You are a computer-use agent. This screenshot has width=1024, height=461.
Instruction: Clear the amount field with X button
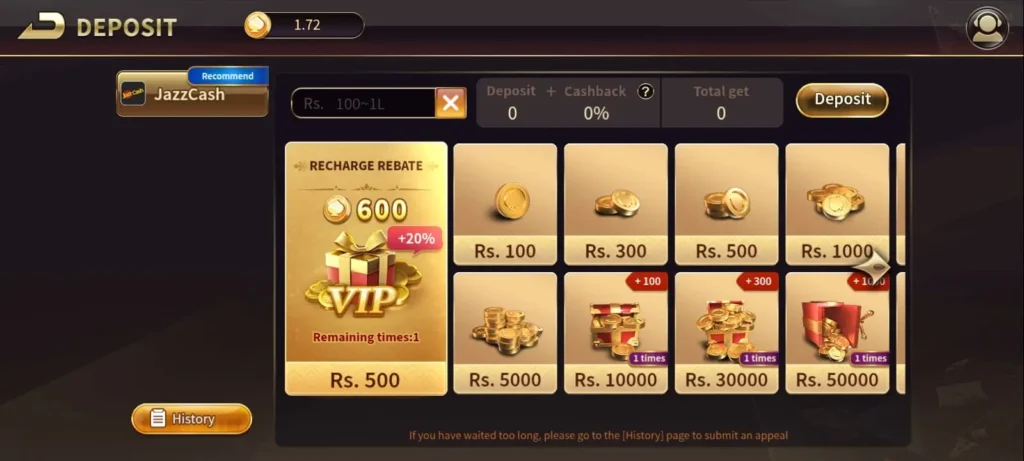coord(451,103)
